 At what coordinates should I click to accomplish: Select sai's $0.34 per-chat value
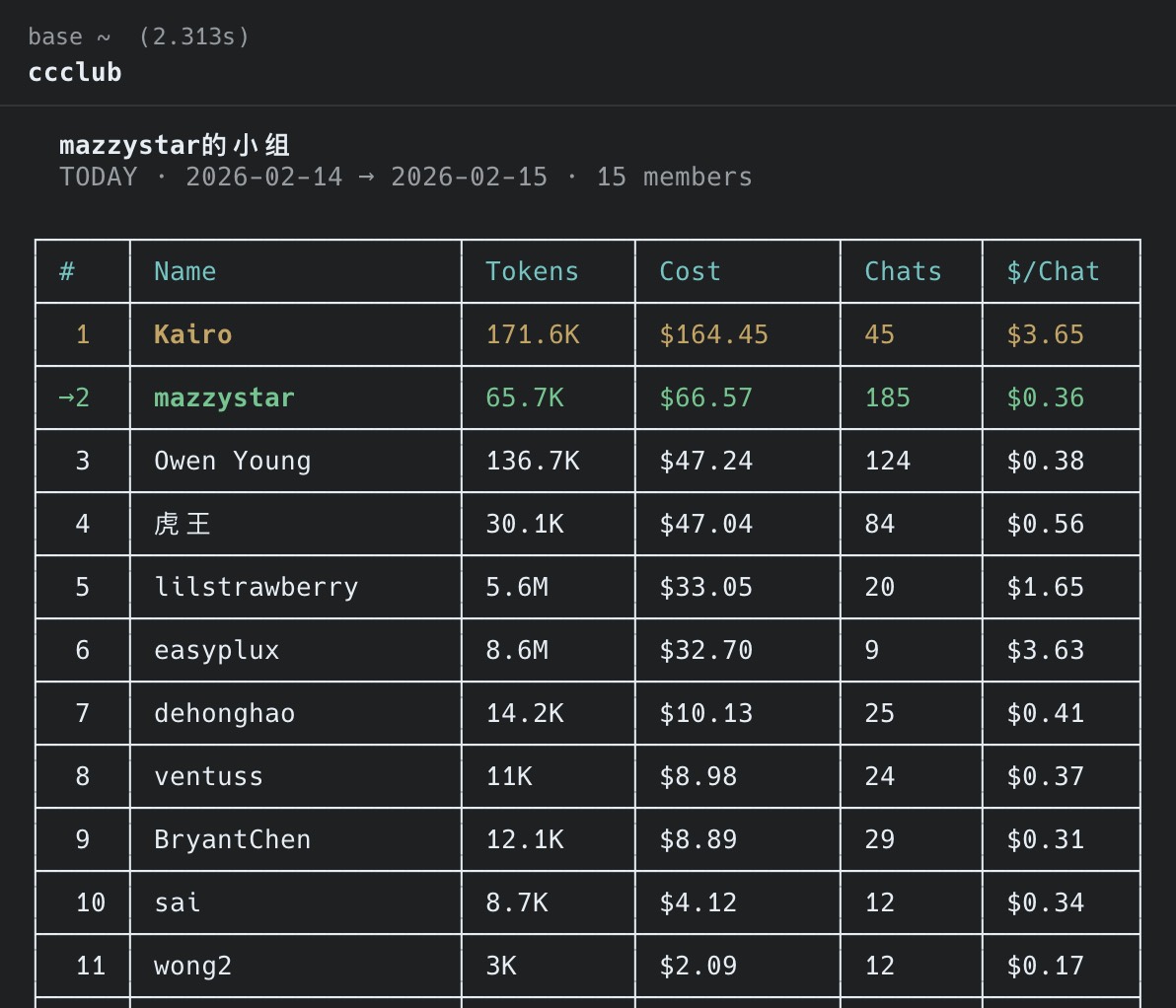[x=1045, y=902]
